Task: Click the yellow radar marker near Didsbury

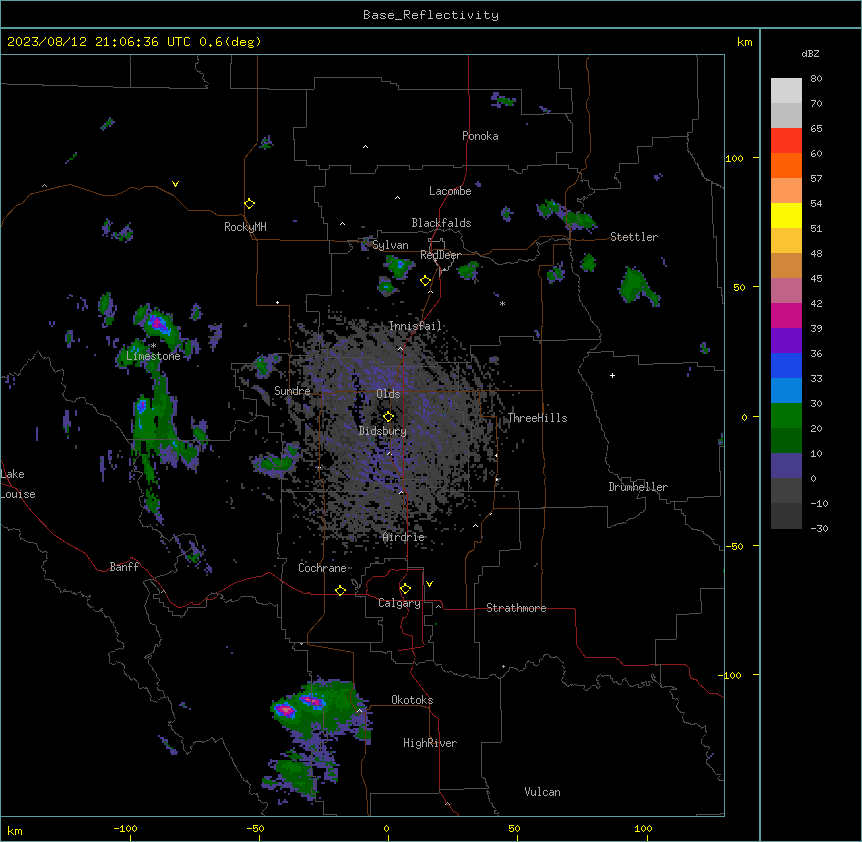Action: click(388, 416)
